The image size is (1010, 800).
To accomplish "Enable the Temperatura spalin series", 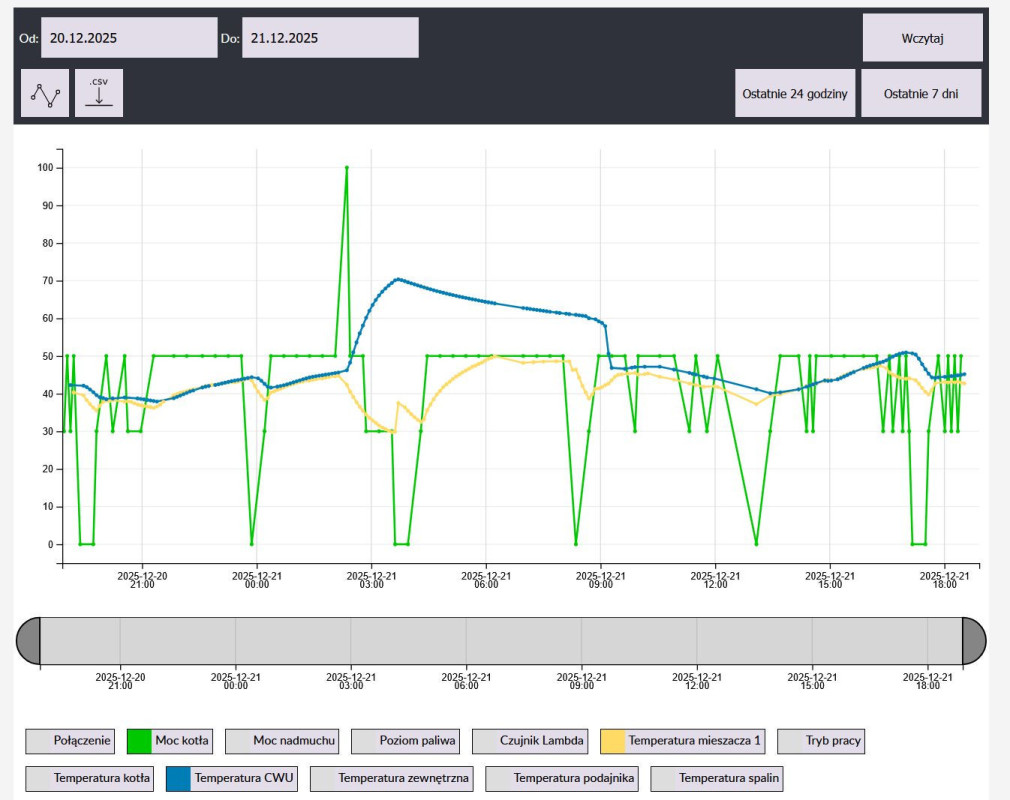I will click(x=717, y=778).
